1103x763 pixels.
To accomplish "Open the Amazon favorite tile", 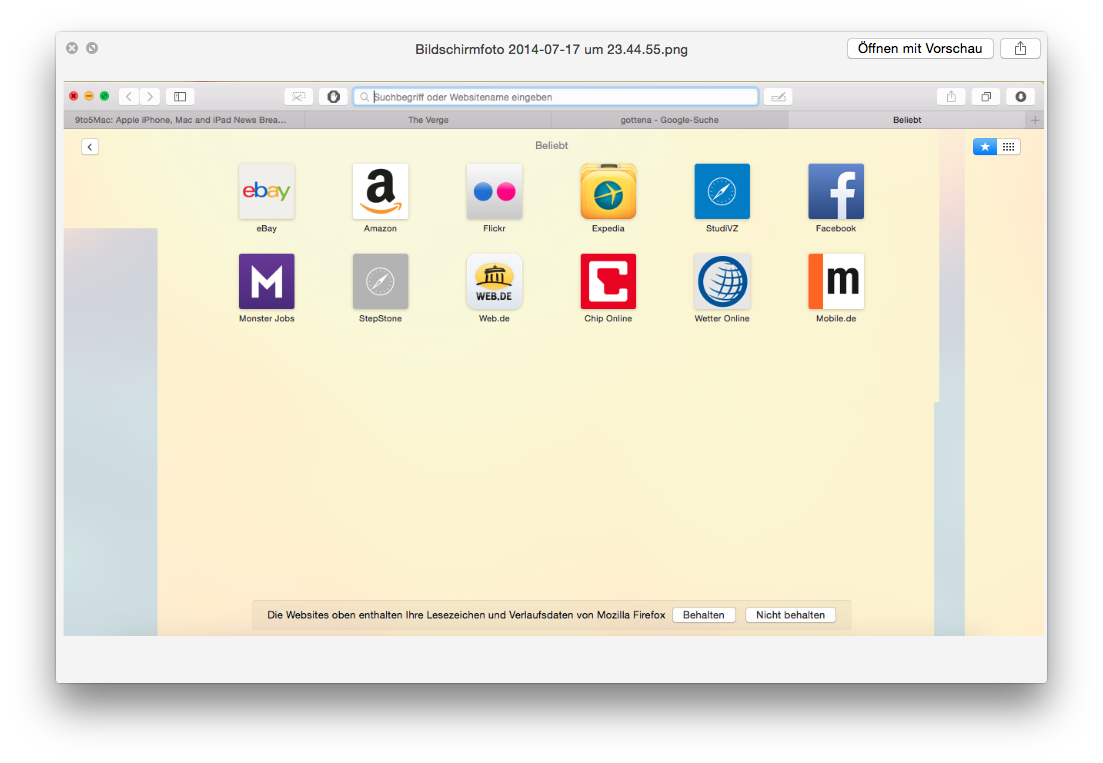I will [381, 191].
